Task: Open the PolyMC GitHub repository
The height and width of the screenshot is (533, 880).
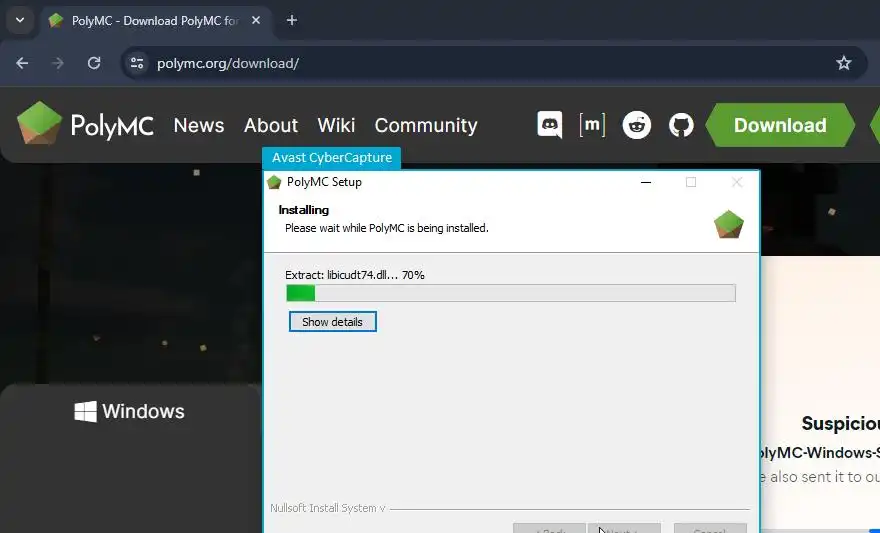Action: (x=681, y=125)
